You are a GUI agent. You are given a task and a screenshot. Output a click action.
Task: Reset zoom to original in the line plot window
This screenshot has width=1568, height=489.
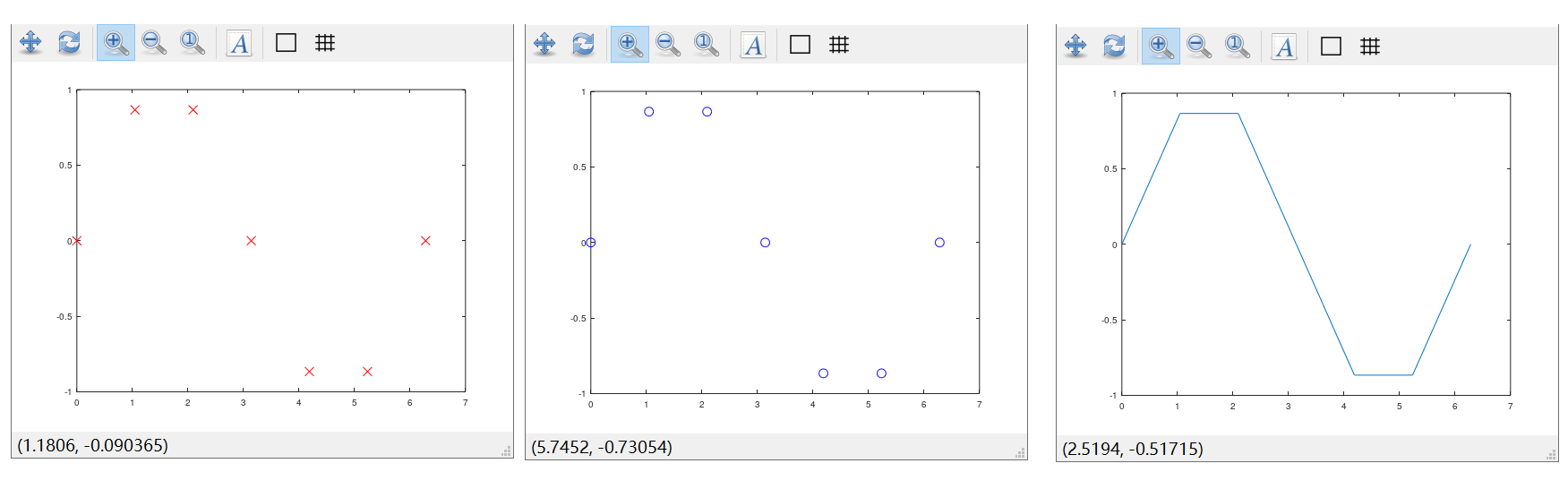pos(1238,46)
